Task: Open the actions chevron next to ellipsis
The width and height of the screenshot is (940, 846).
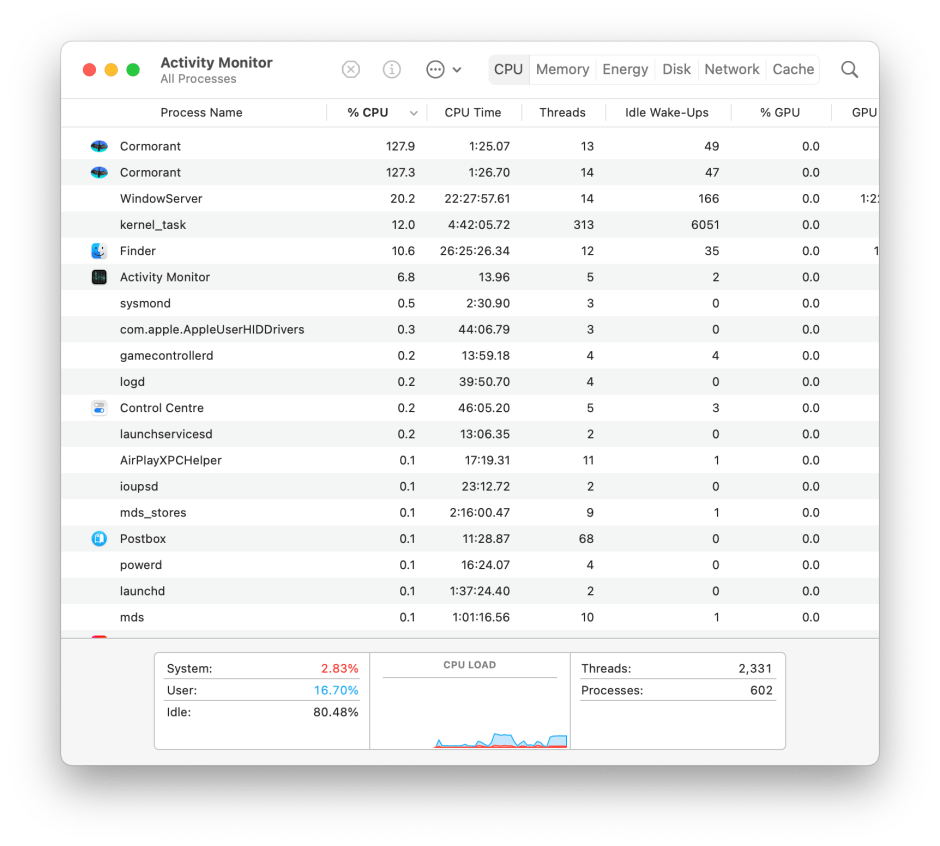Action: (x=455, y=71)
